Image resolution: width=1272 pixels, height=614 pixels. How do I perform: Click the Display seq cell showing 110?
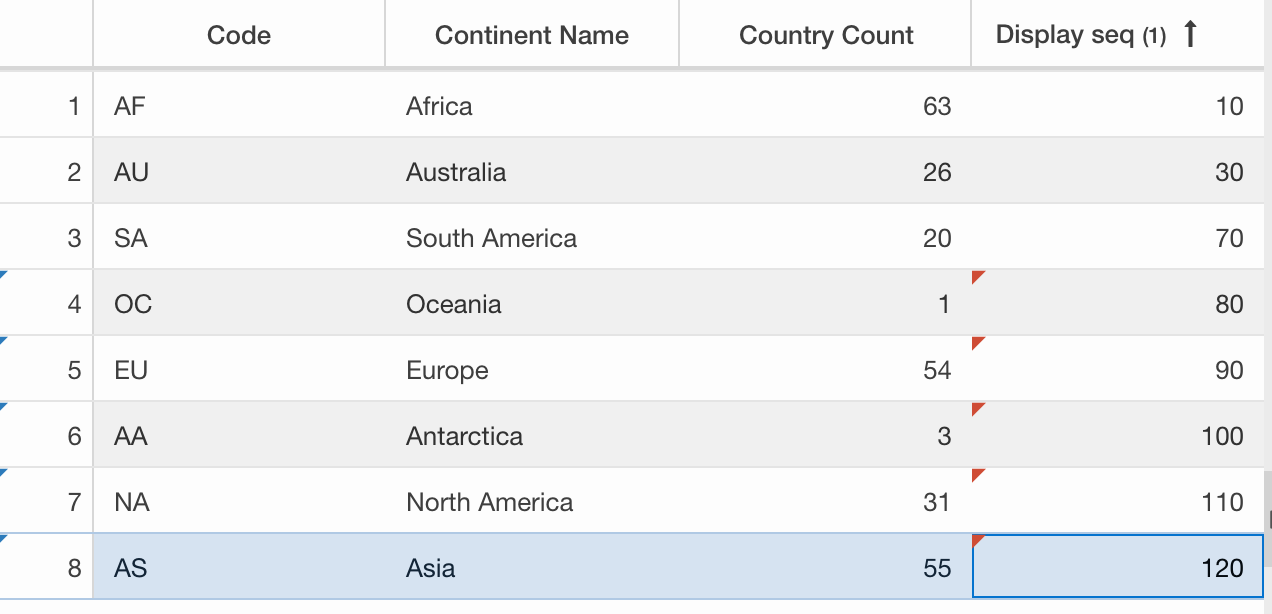tap(1118, 501)
